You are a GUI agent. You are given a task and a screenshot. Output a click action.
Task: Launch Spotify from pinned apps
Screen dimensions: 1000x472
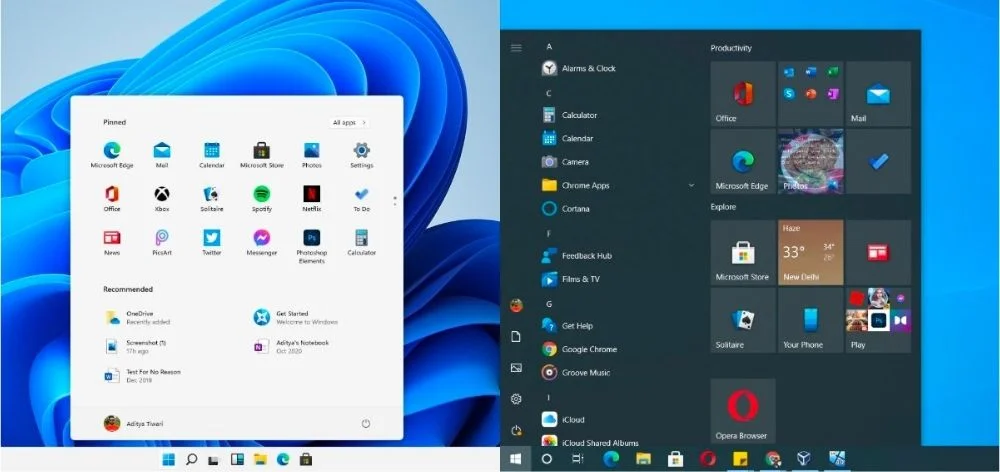tap(261, 198)
